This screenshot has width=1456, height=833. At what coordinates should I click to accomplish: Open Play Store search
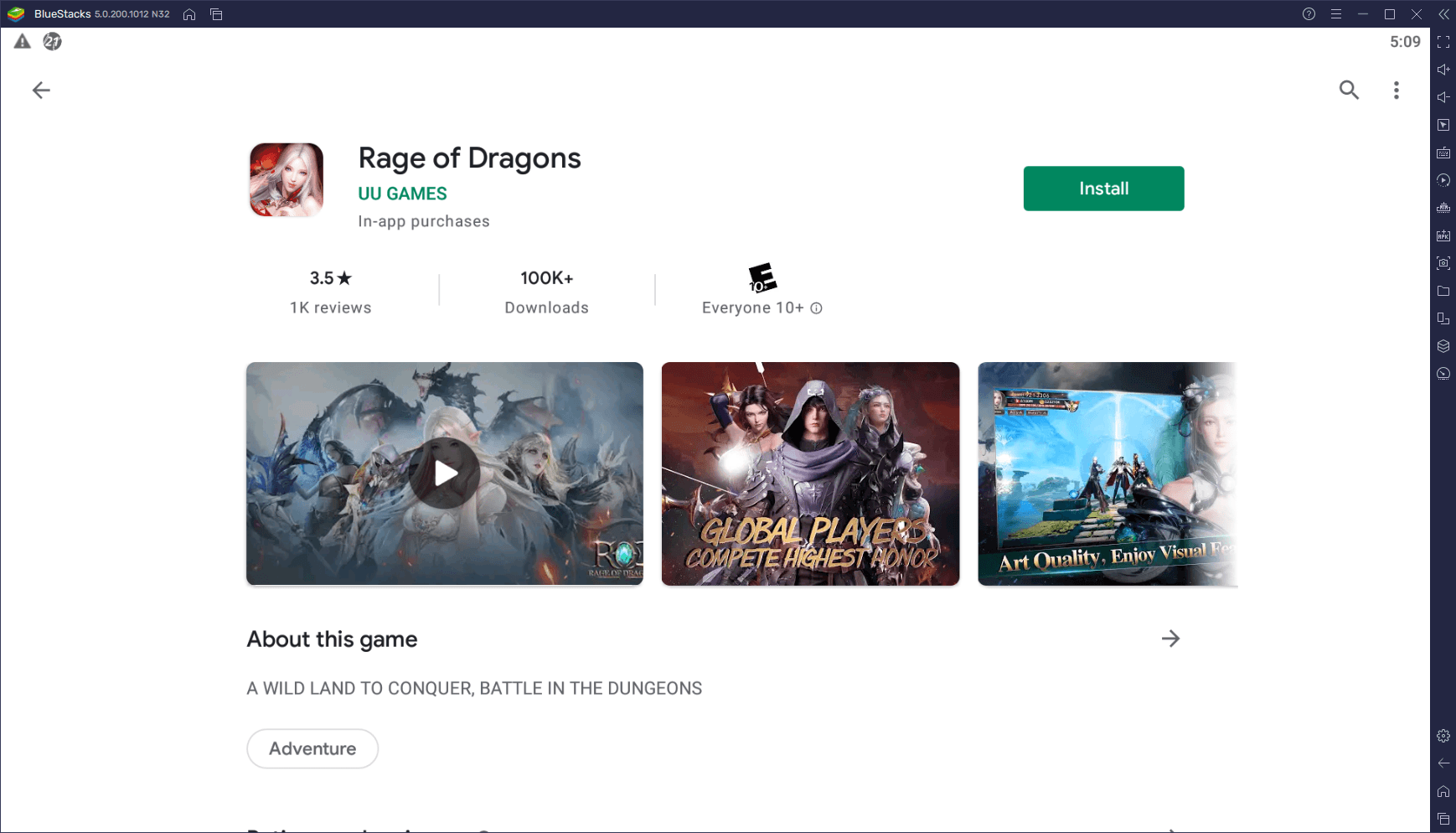click(x=1349, y=90)
